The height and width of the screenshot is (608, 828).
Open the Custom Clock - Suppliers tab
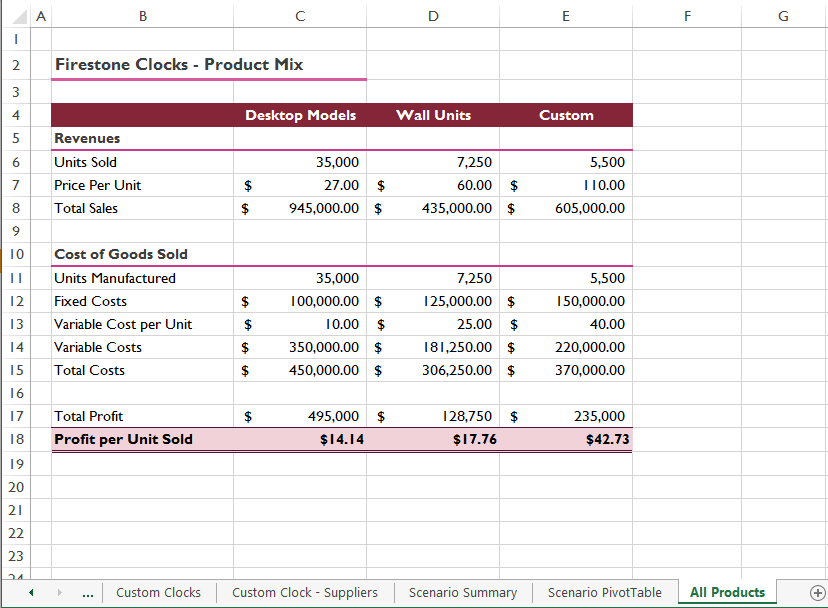[305, 593]
